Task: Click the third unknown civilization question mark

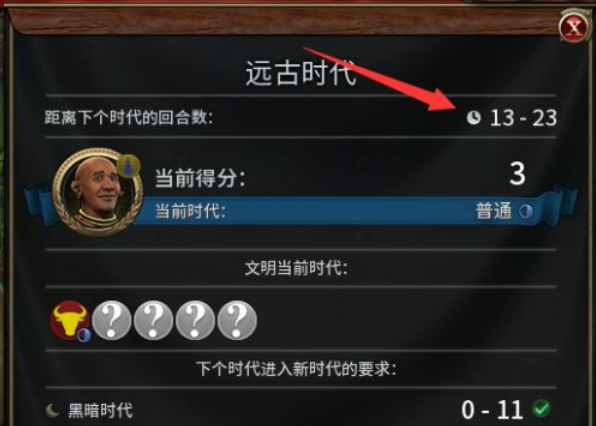Action: pos(195,320)
